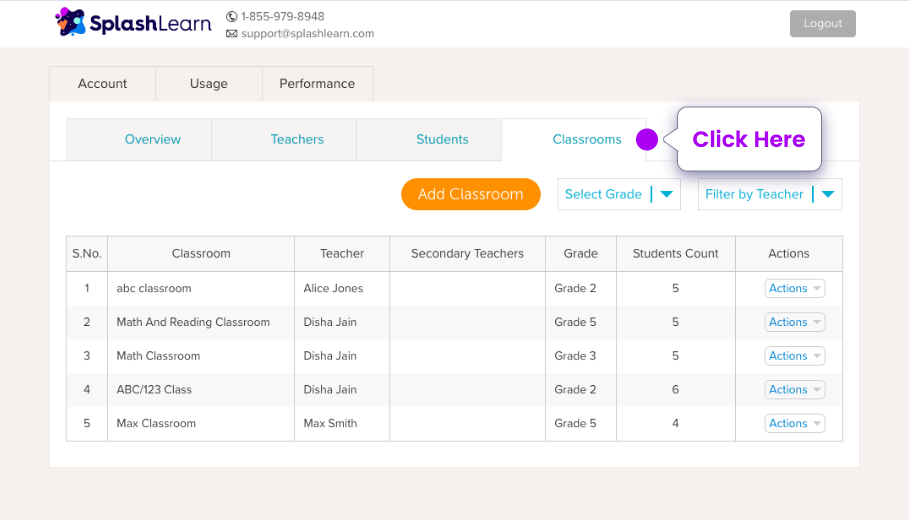Open Actions dropdown for Max Classroom

click(794, 423)
